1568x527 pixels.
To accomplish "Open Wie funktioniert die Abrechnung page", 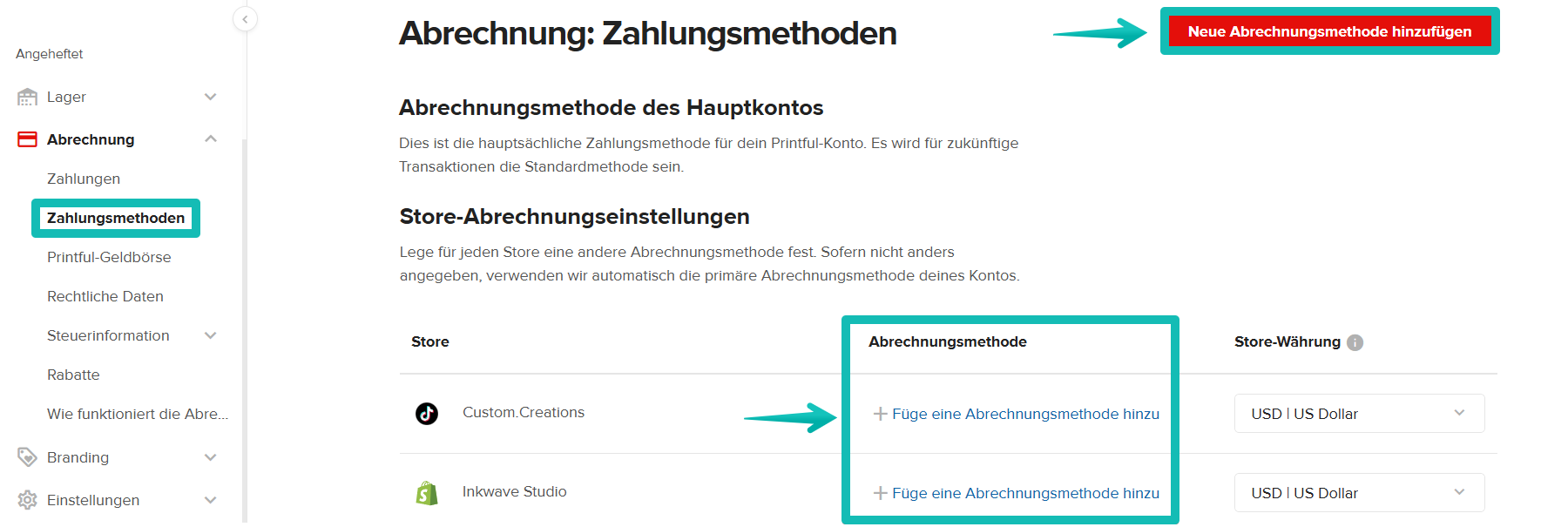I will [138, 414].
